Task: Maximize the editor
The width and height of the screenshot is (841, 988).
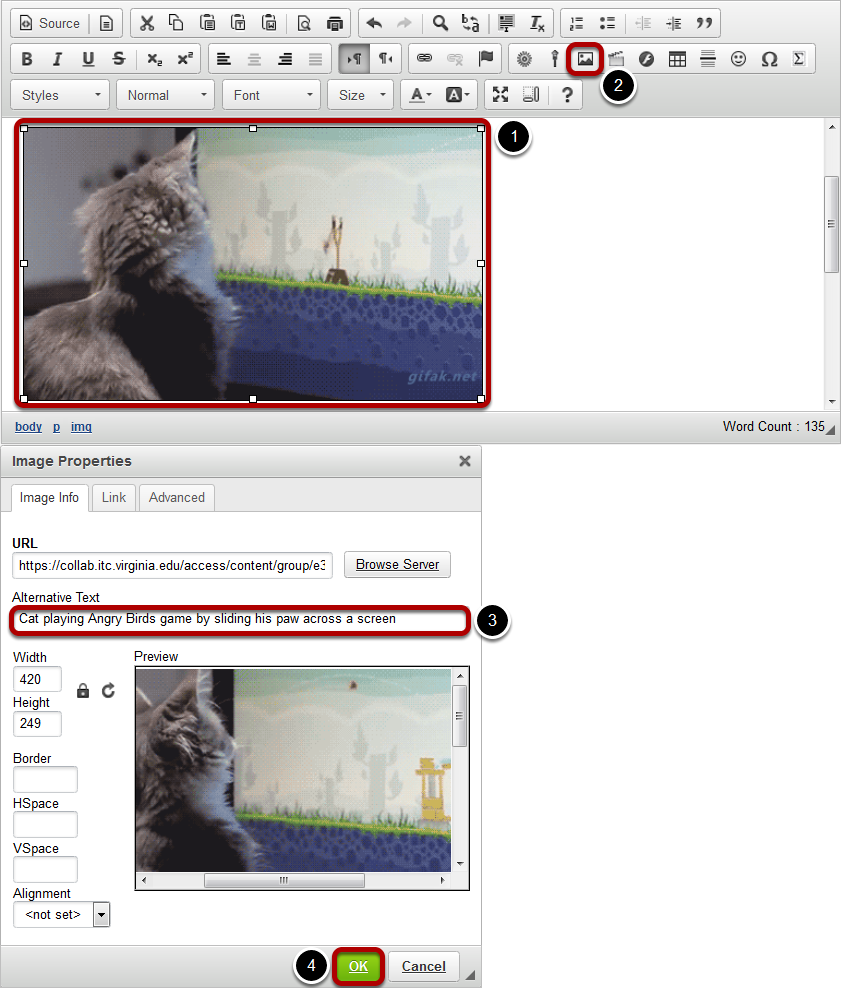Action: 500,95
